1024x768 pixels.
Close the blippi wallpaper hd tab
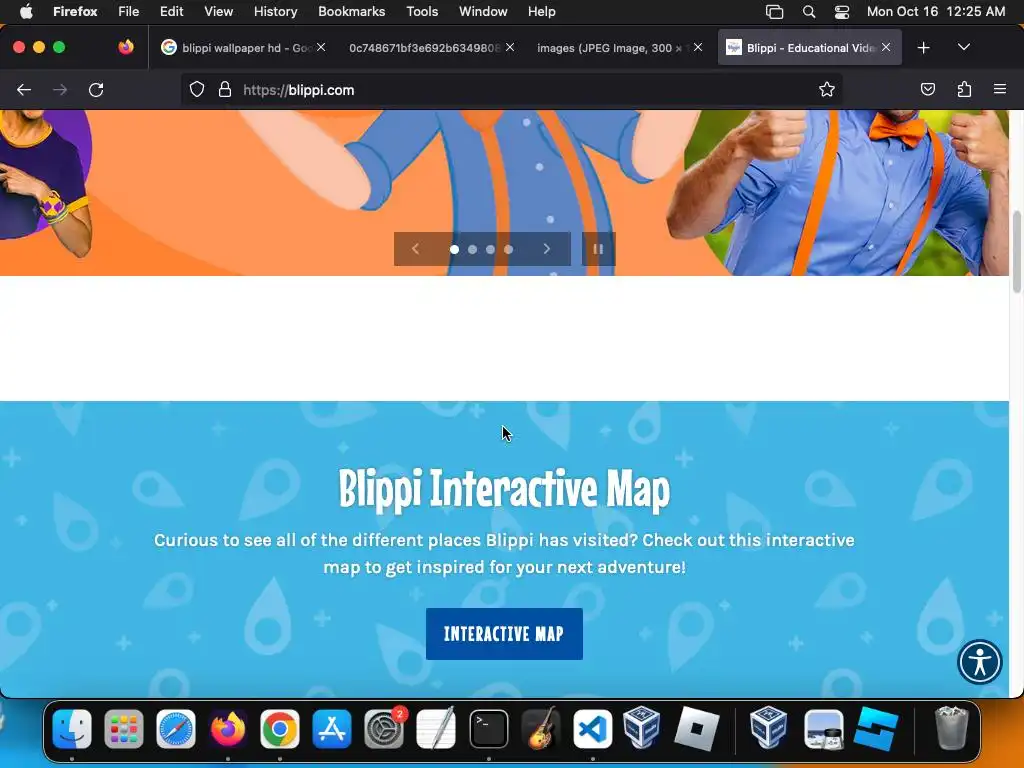[x=321, y=47]
